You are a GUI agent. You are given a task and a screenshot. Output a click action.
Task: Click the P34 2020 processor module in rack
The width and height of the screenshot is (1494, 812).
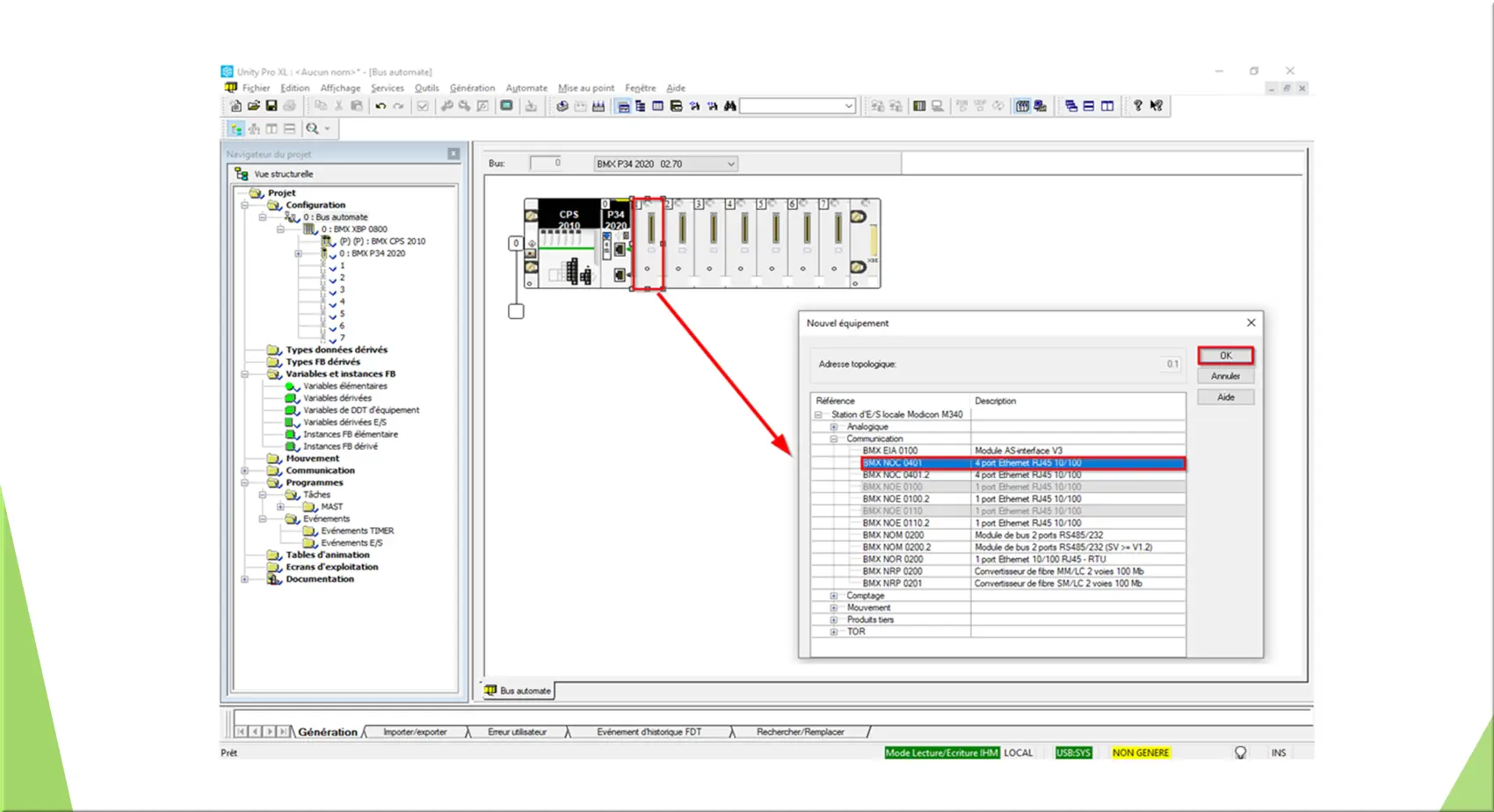(x=616, y=243)
